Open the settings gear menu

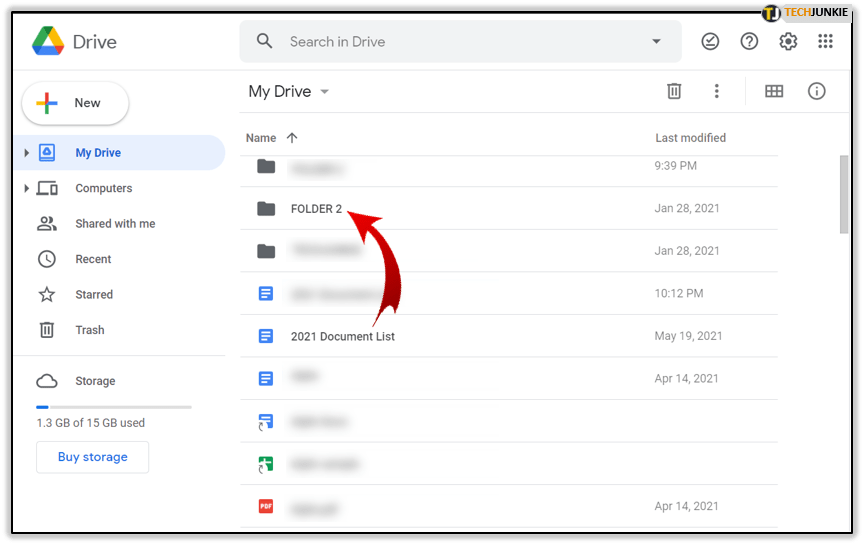pyautogui.click(x=788, y=41)
